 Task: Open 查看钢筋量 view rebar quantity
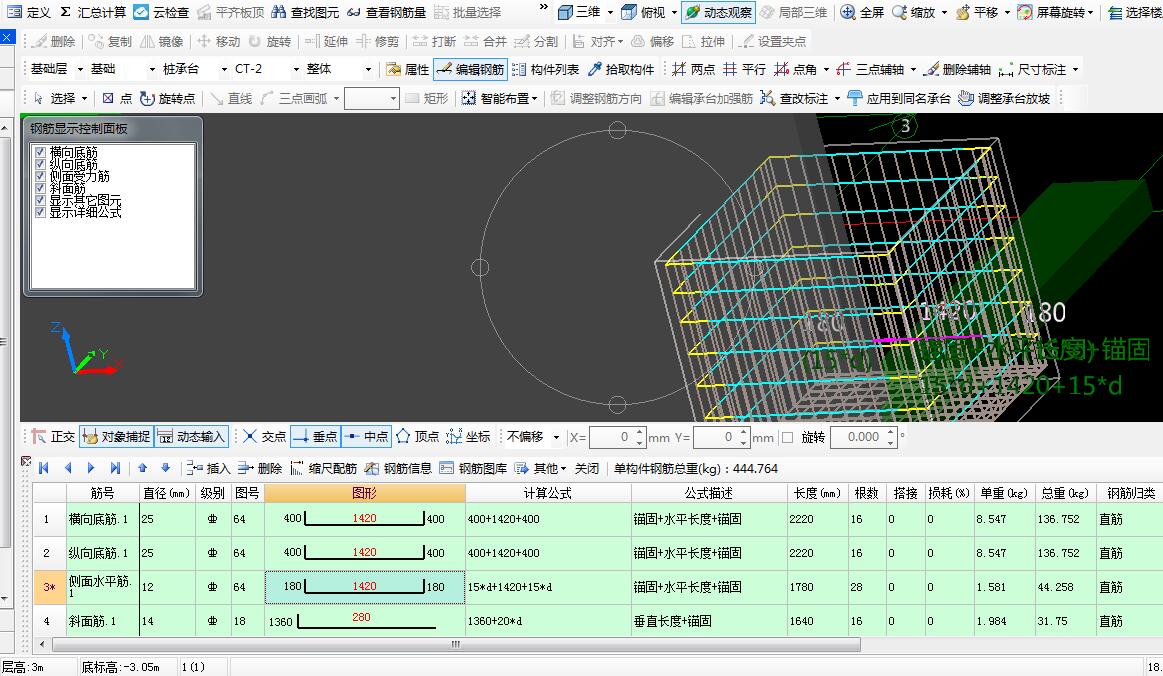coord(386,12)
